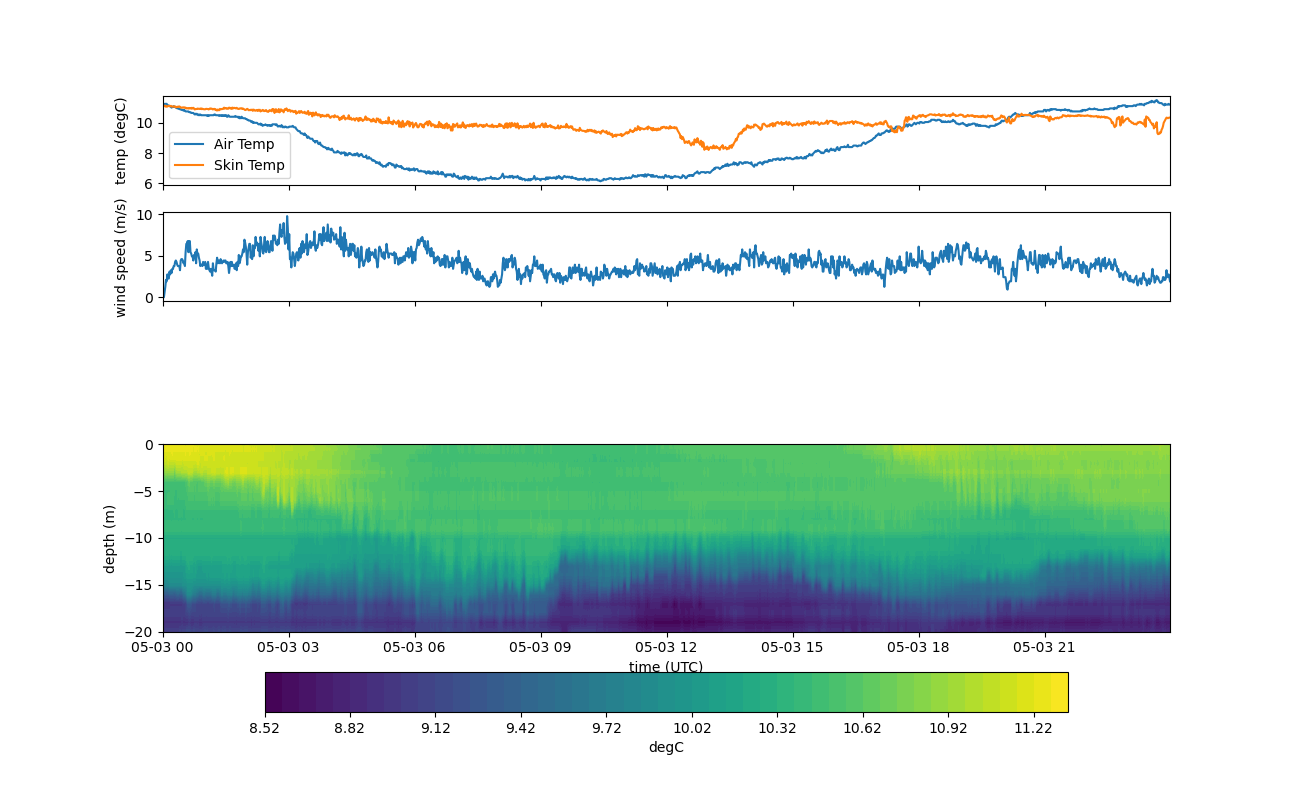1300x800 pixels.
Task: Click the "depth (m)" axis label
Action: (110, 538)
